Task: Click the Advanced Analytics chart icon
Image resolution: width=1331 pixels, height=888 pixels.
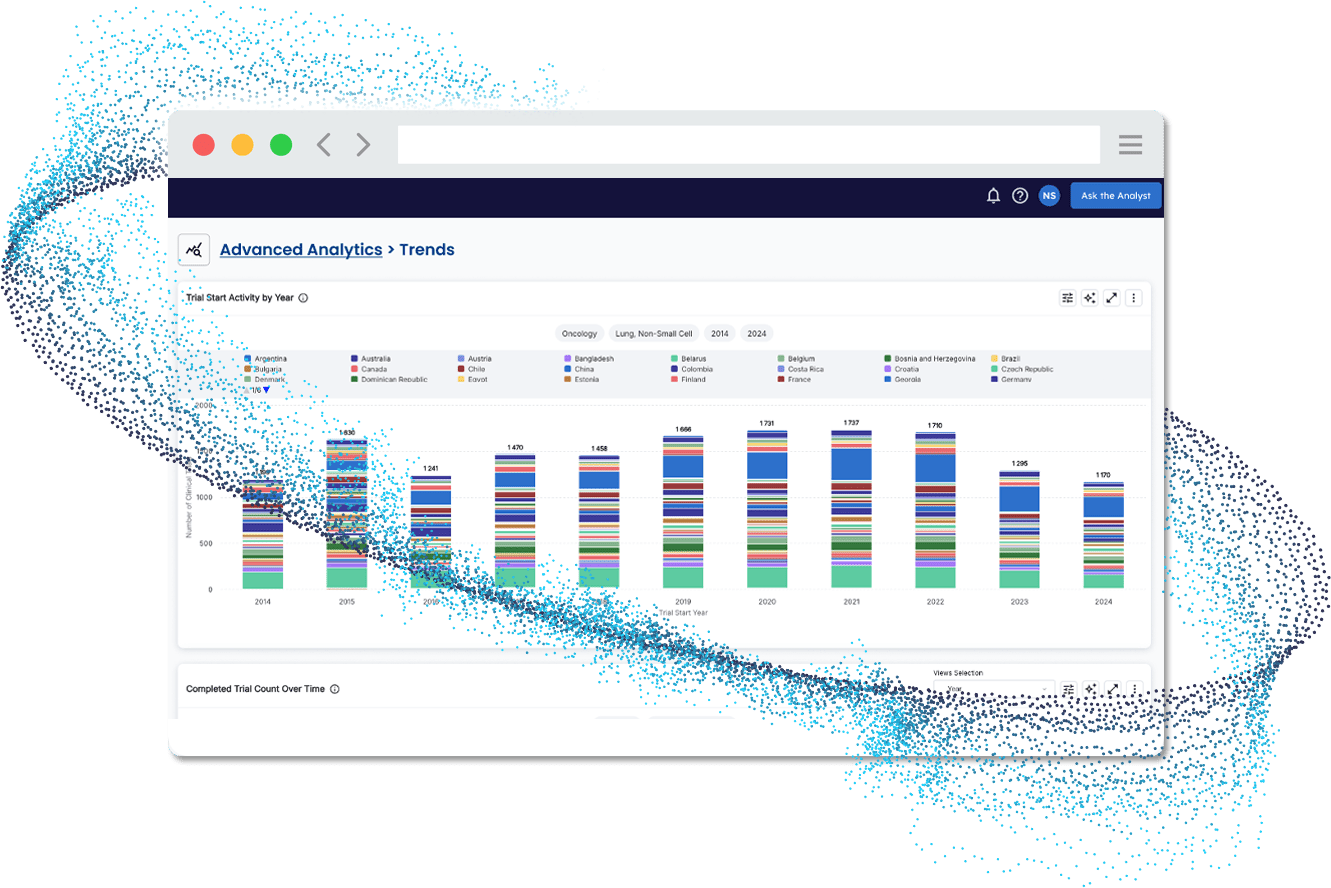Action: 194,250
